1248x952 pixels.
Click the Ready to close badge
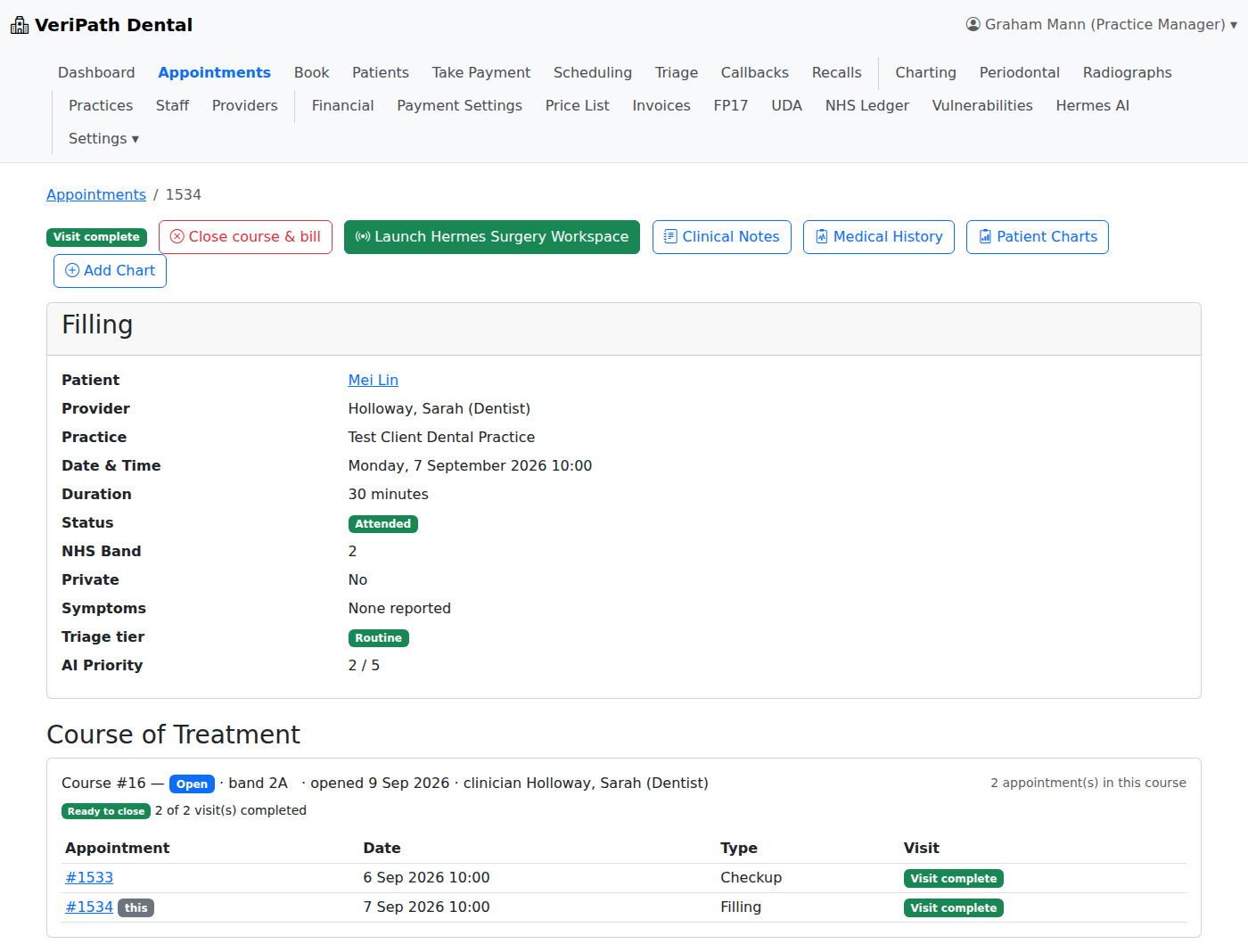point(106,811)
